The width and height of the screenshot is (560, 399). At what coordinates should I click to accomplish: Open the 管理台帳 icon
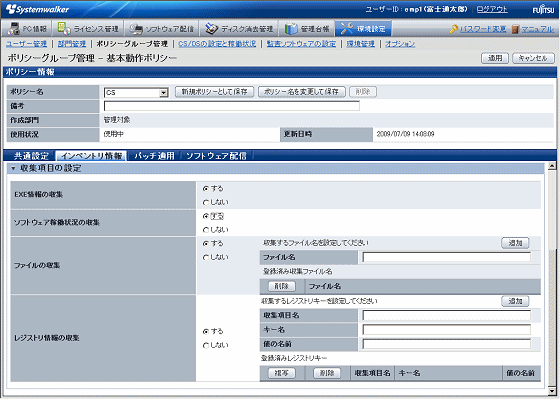click(291, 29)
